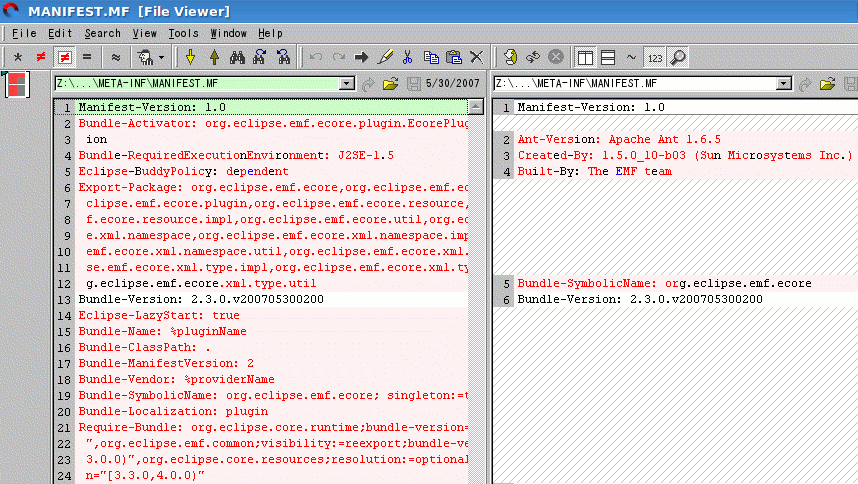Image resolution: width=858 pixels, height=484 pixels.
Task: Click the Bundle-Vendor: %providerName line
Action: coord(273,379)
